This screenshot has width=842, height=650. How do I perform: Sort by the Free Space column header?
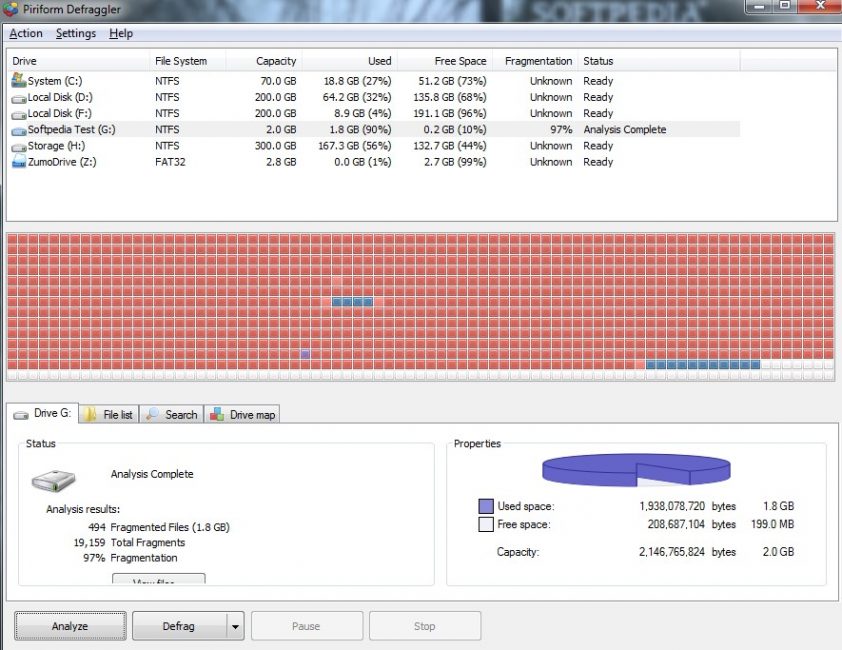tap(445, 61)
